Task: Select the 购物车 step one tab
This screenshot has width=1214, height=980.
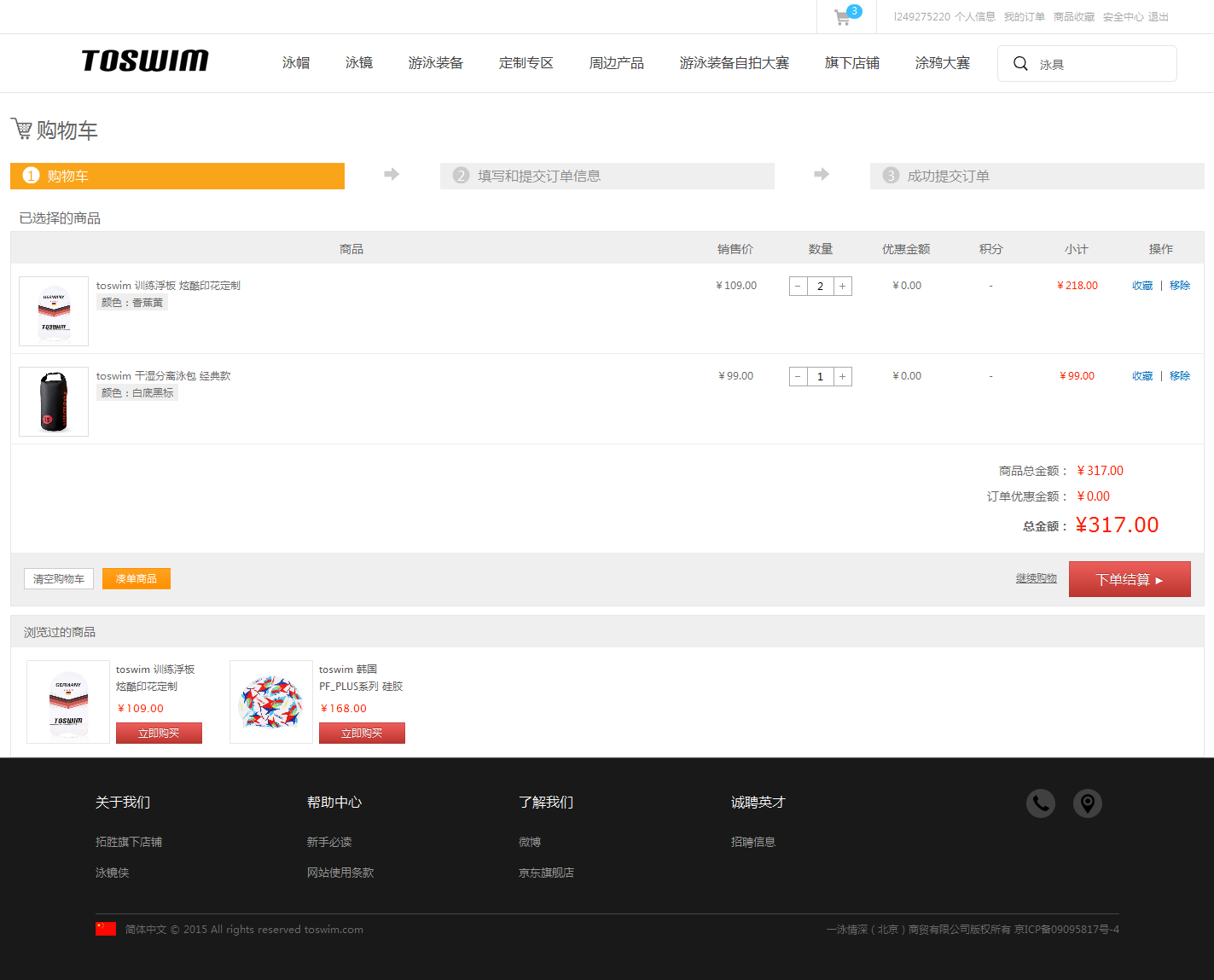Action: [177, 176]
